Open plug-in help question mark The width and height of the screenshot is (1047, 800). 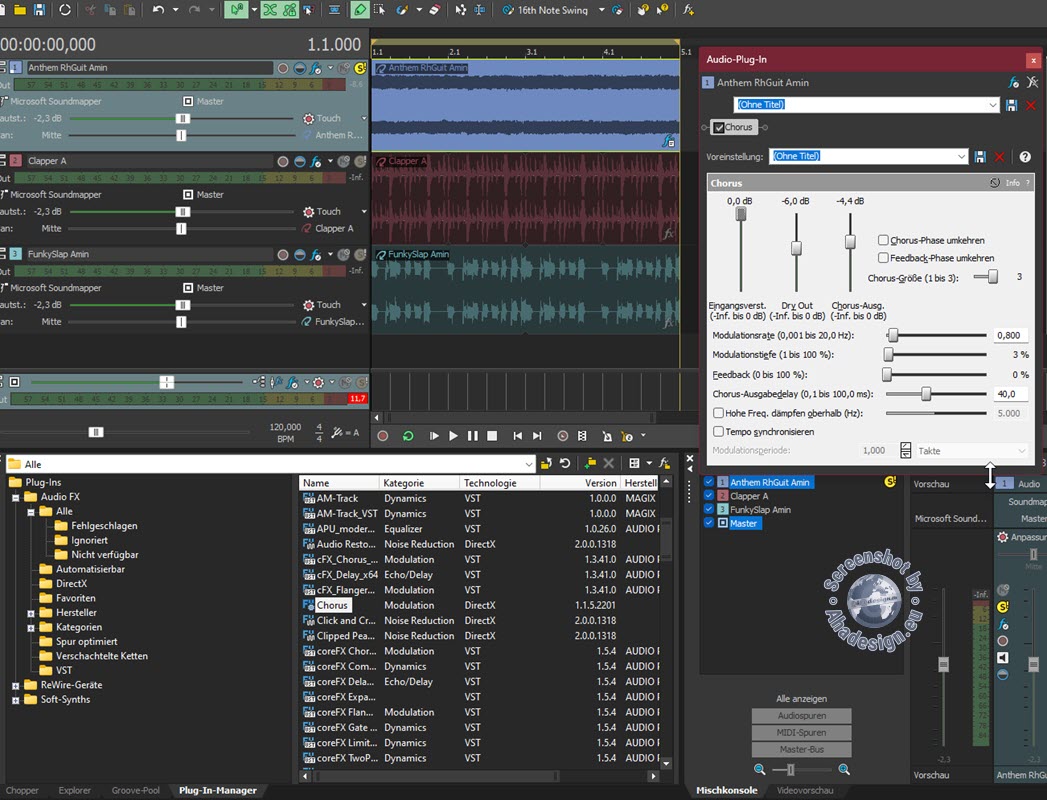point(1025,156)
